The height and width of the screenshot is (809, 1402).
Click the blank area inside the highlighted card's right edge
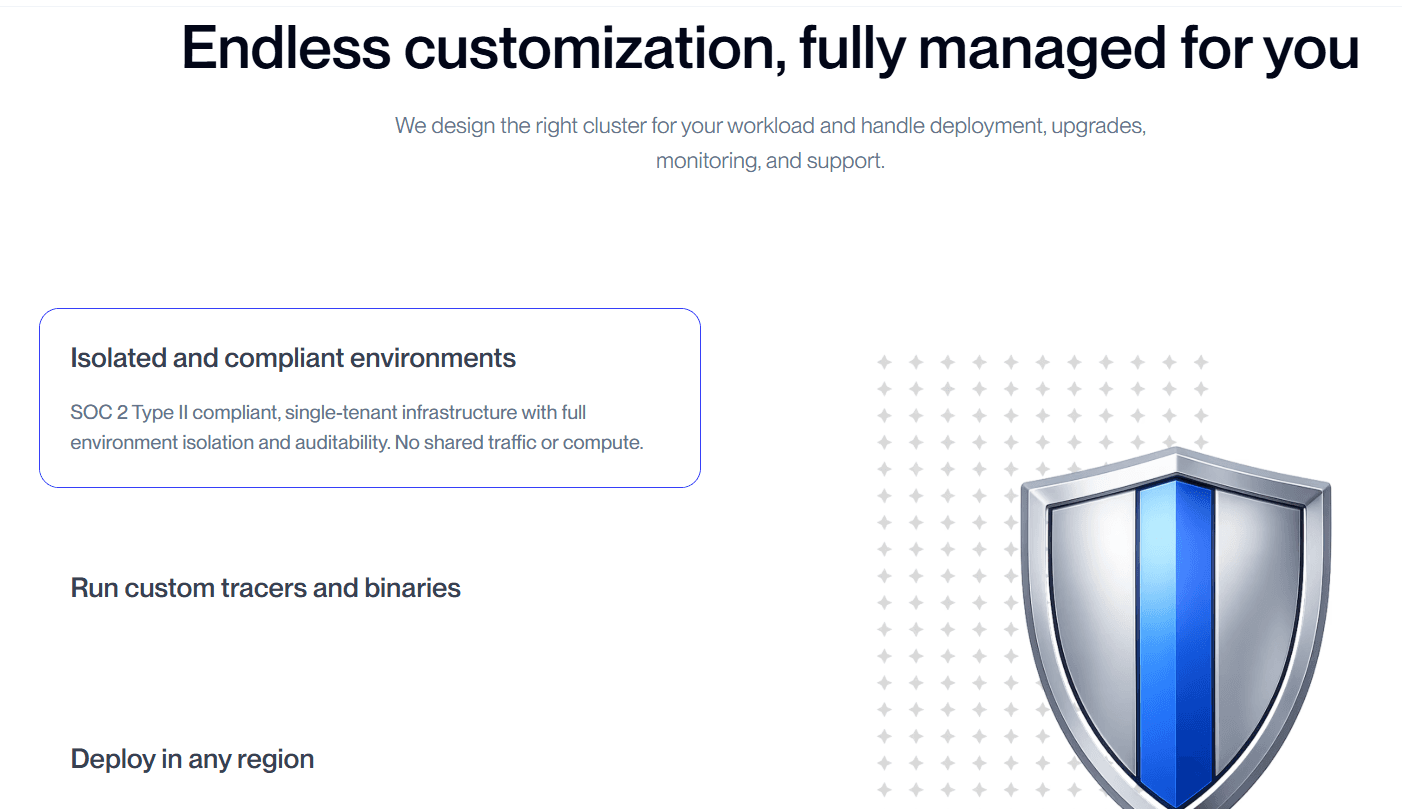[672, 398]
